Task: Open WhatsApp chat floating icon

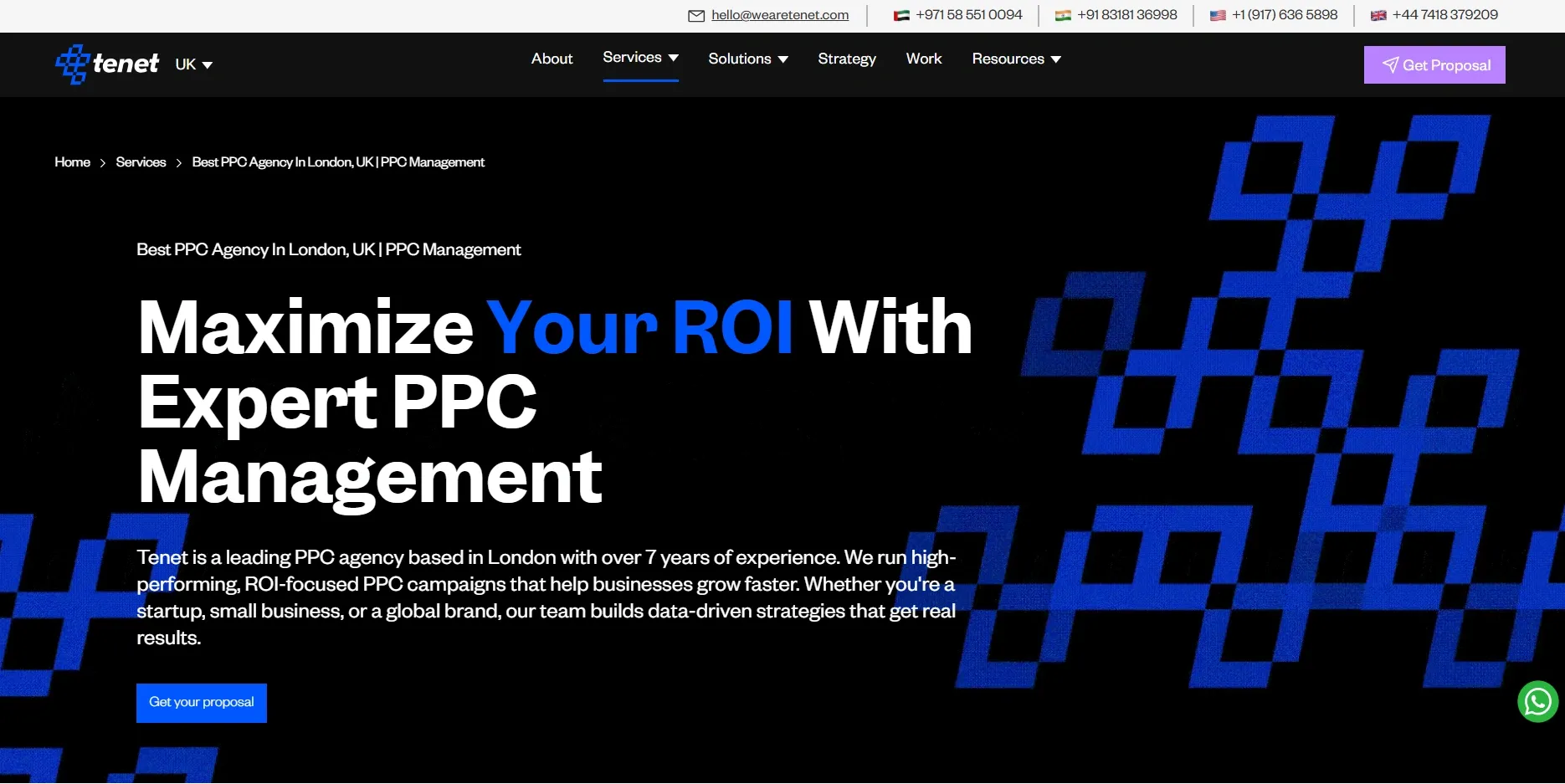Action: click(x=1537, y=702)
